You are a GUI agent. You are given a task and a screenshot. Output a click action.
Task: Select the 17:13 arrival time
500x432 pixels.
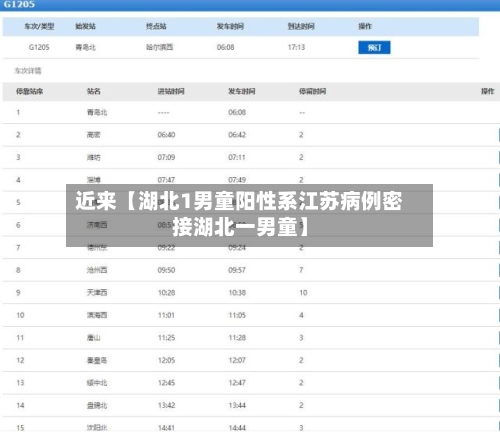[296, 47]
